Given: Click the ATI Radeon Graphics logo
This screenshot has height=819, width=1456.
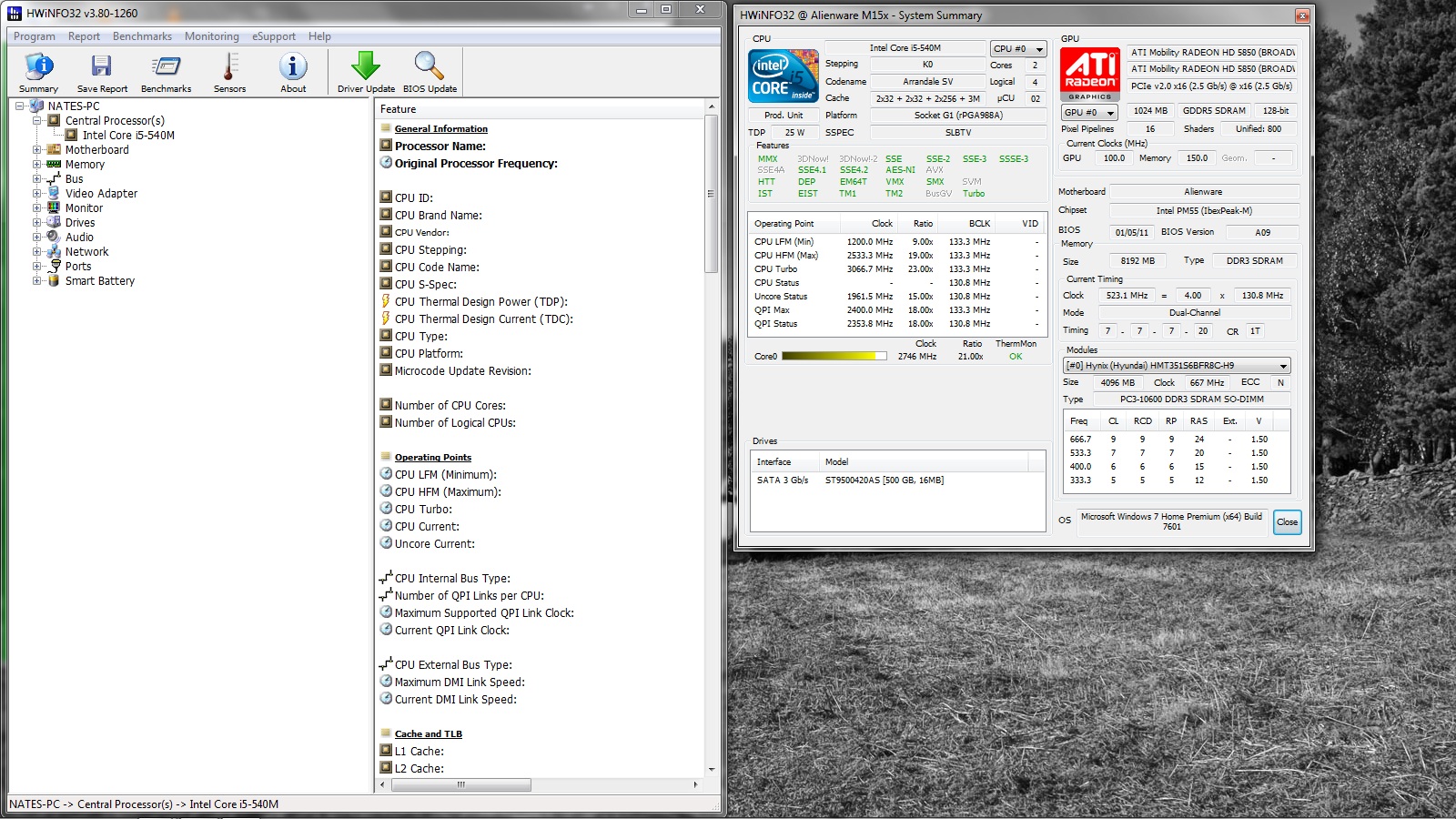Looking at the screenshot, I should click(x=1090, y=74).
